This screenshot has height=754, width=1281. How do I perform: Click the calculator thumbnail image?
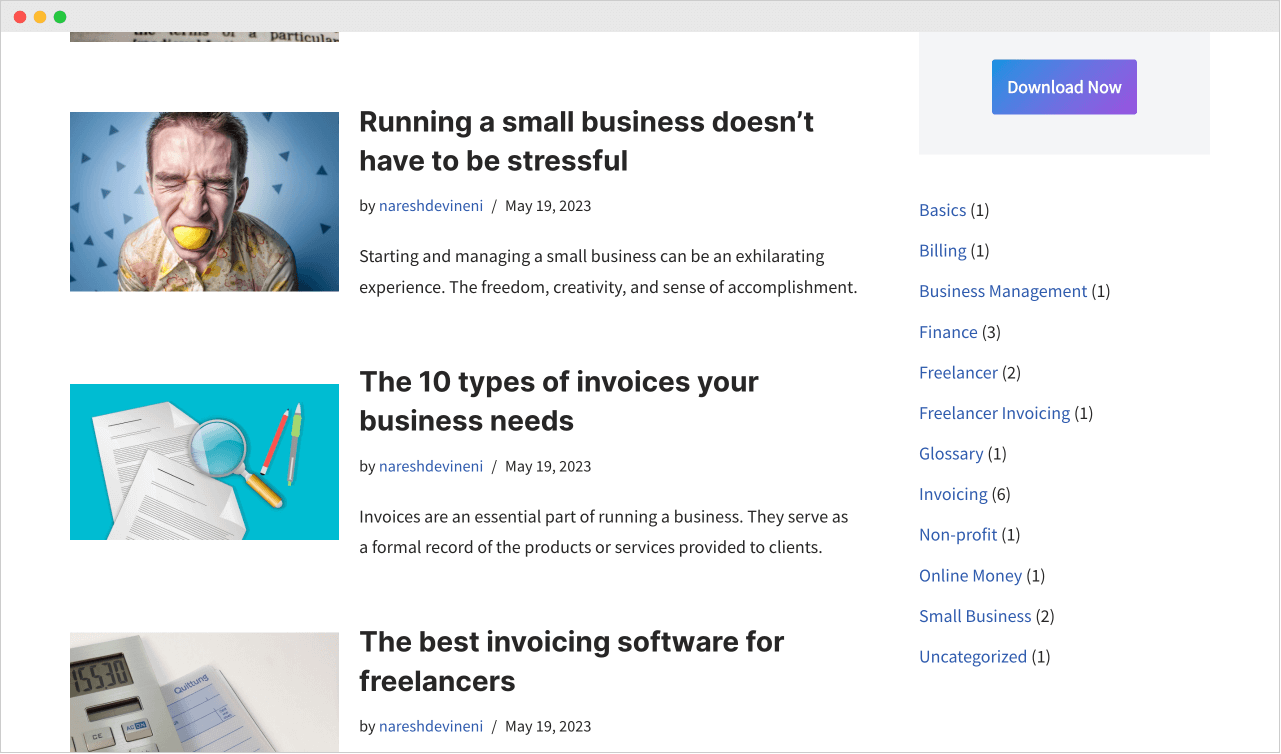pyautogui.click(x=204, y=692)
